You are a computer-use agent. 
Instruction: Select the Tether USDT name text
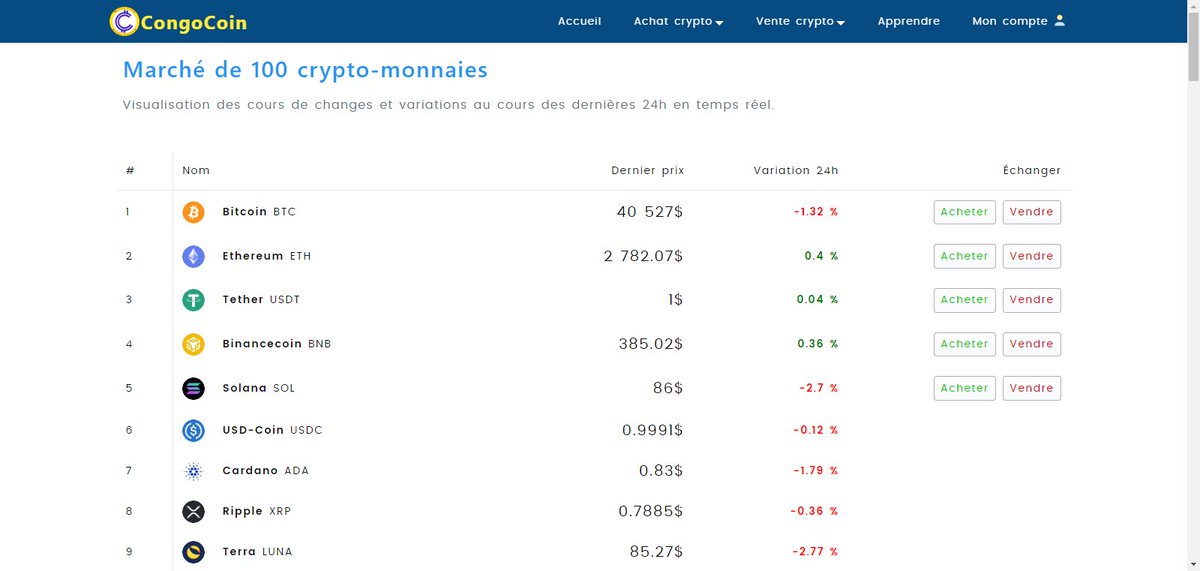coord(261,300)
